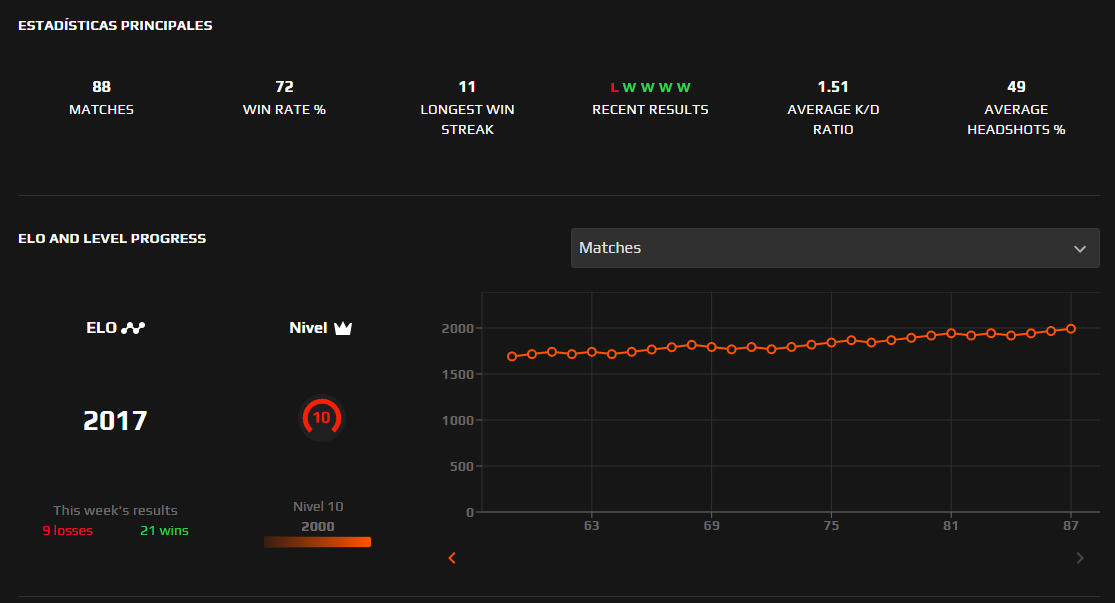Open the Matches dropdown selector
This screenshot has height=603, width=1115.
(835, 248)
